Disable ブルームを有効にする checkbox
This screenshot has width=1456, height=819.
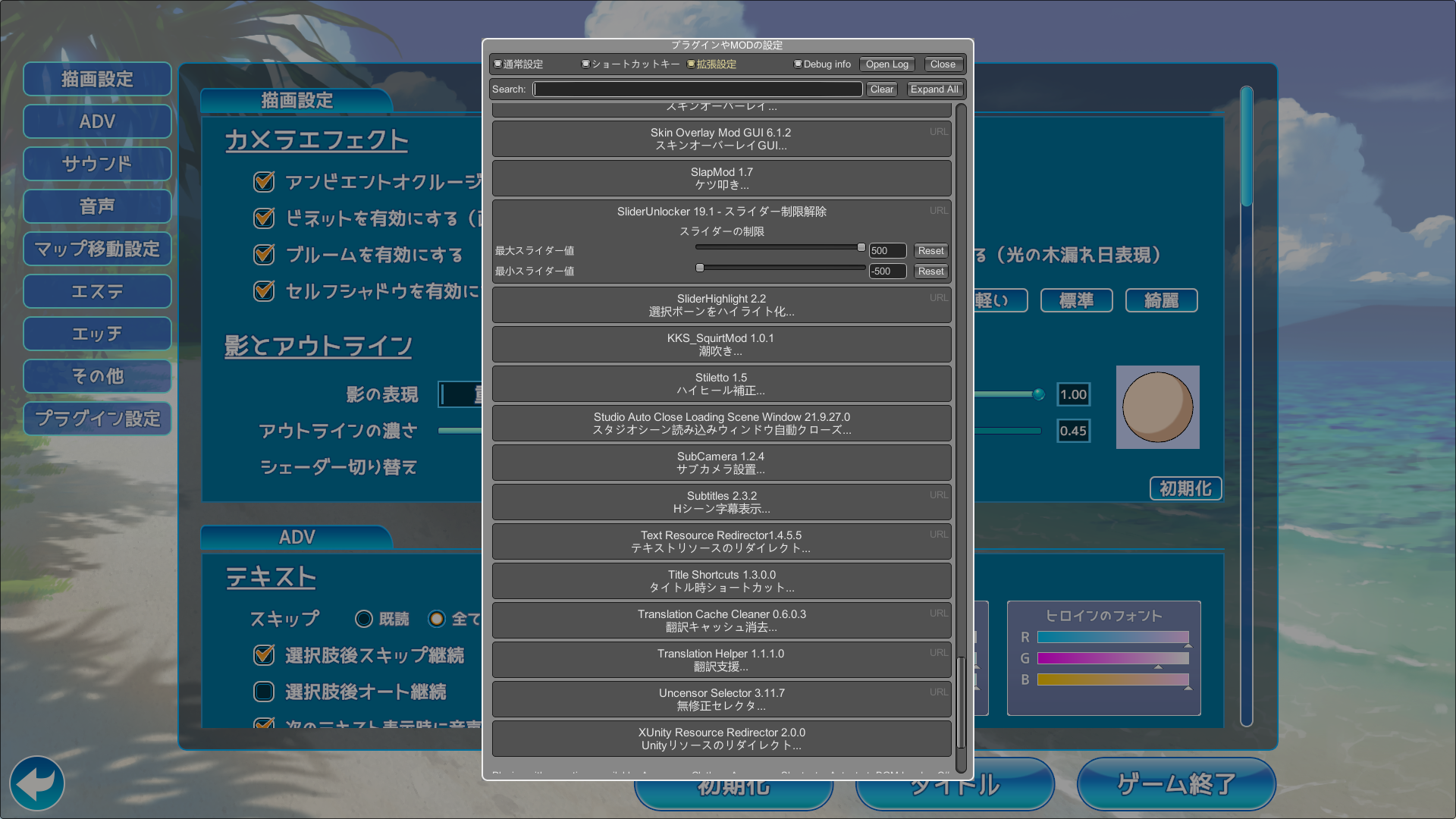coord(264,255)
